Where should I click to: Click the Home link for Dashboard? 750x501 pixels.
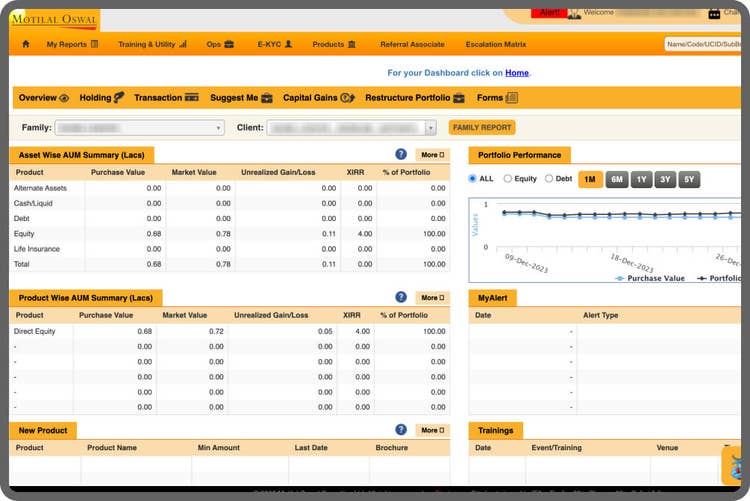click(x=516, y=73)
